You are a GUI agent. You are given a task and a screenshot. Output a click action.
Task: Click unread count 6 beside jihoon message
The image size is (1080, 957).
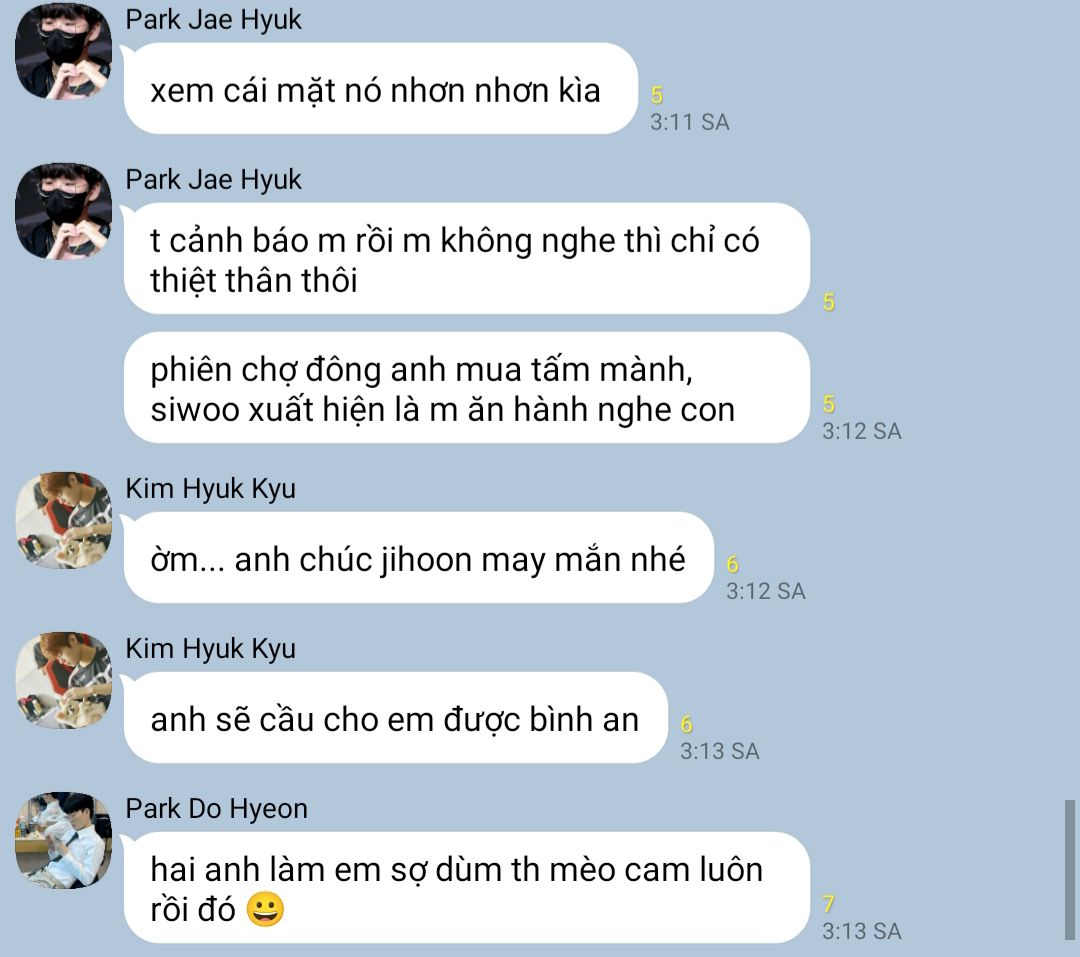(732, 564)
